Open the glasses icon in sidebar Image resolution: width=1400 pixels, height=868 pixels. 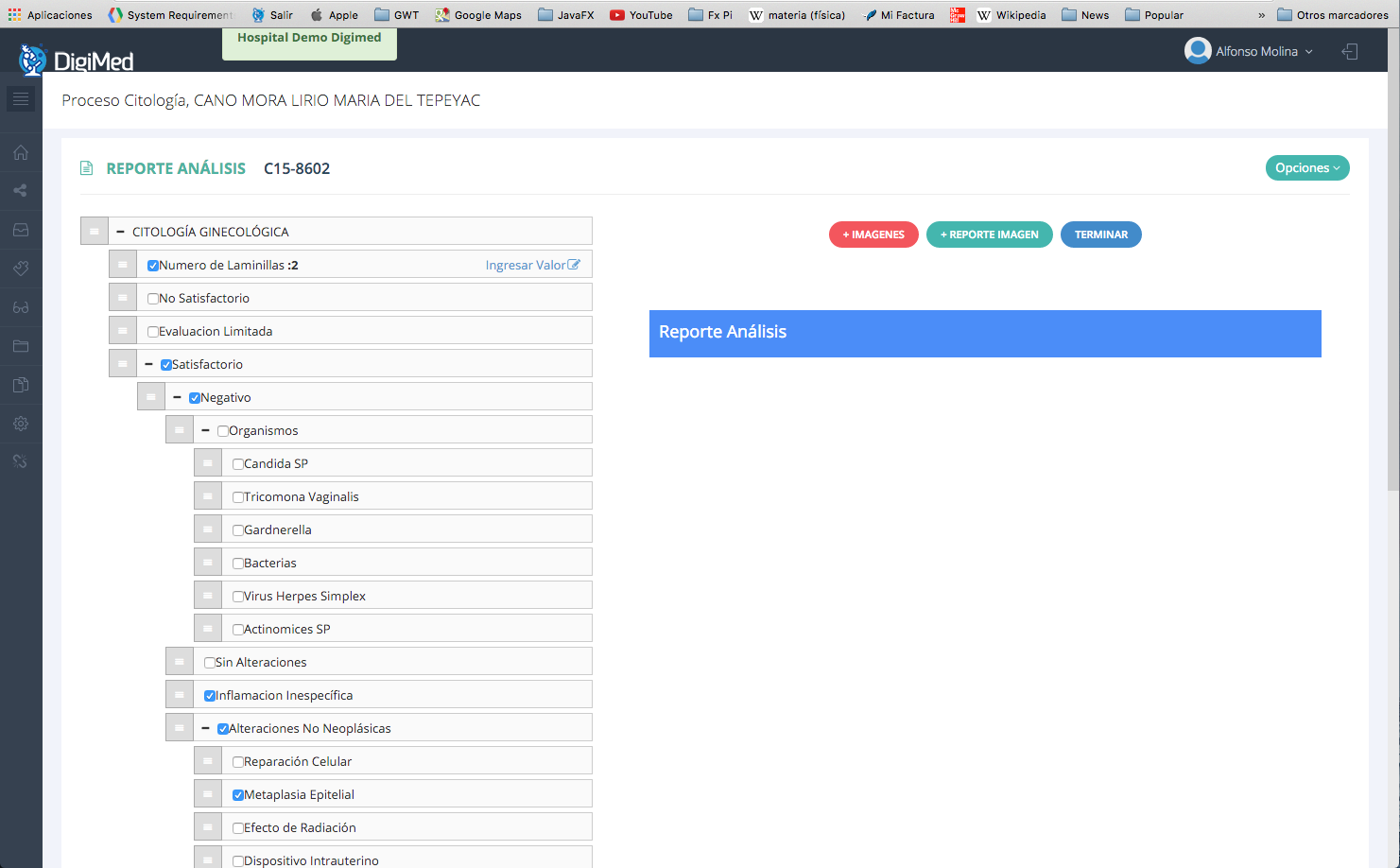pos(21,307)
